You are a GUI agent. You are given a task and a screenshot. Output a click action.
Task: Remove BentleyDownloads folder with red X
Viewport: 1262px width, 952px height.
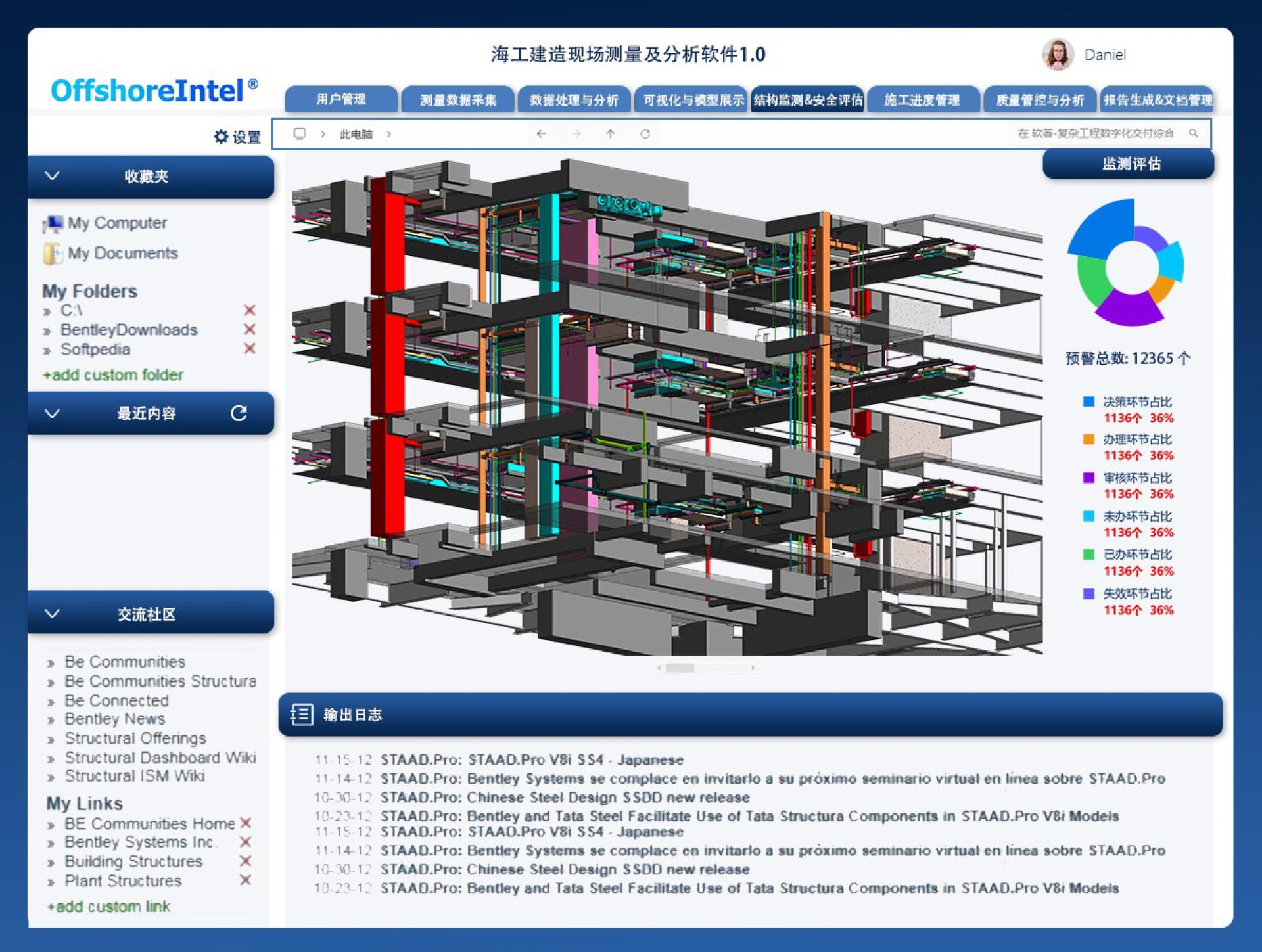(x=249, y=329)
